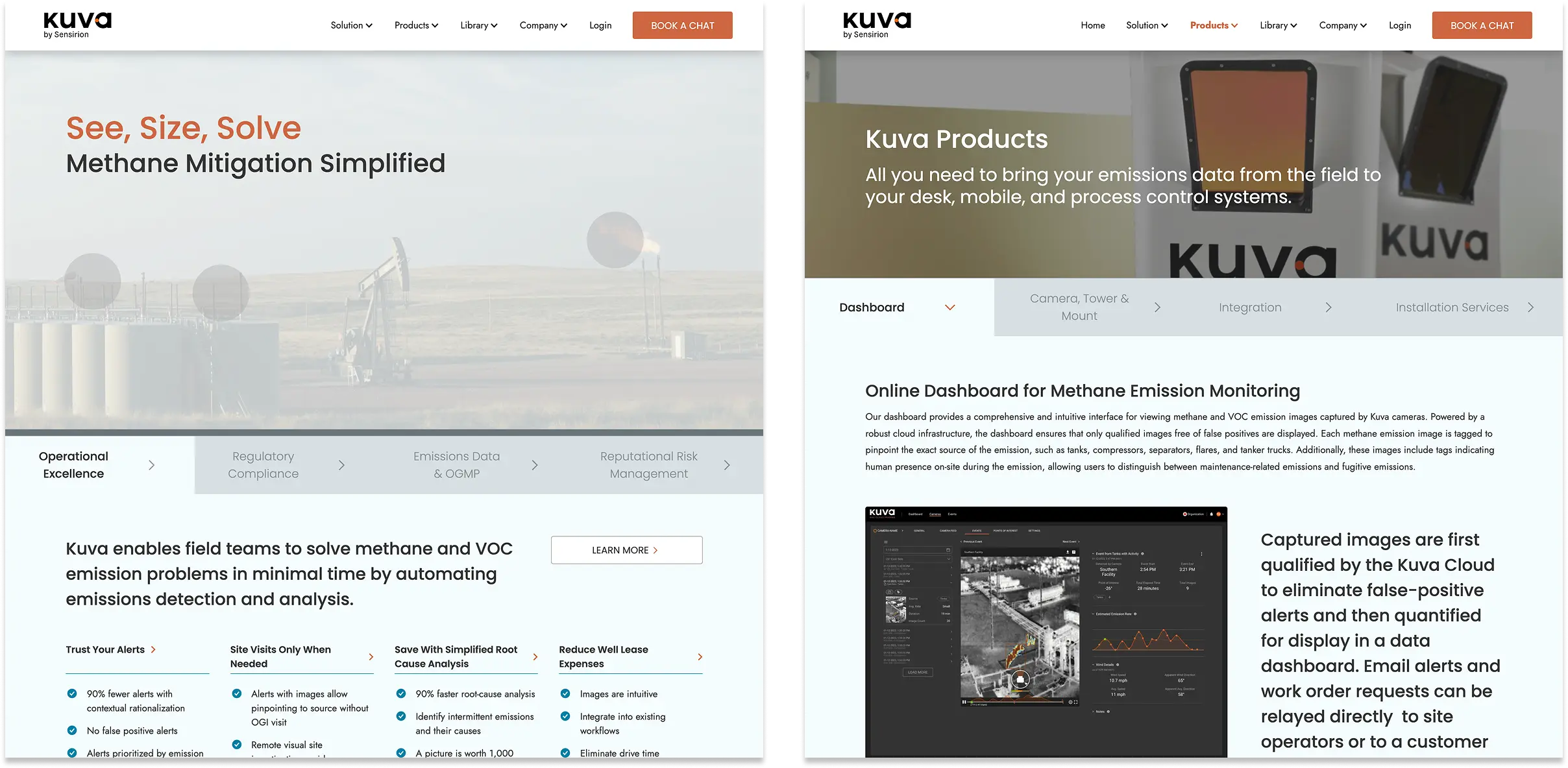Click the arrow beside Trust Your Alerts
Image resolution: width=1568 pixels, height=768 pixels.
154,649
